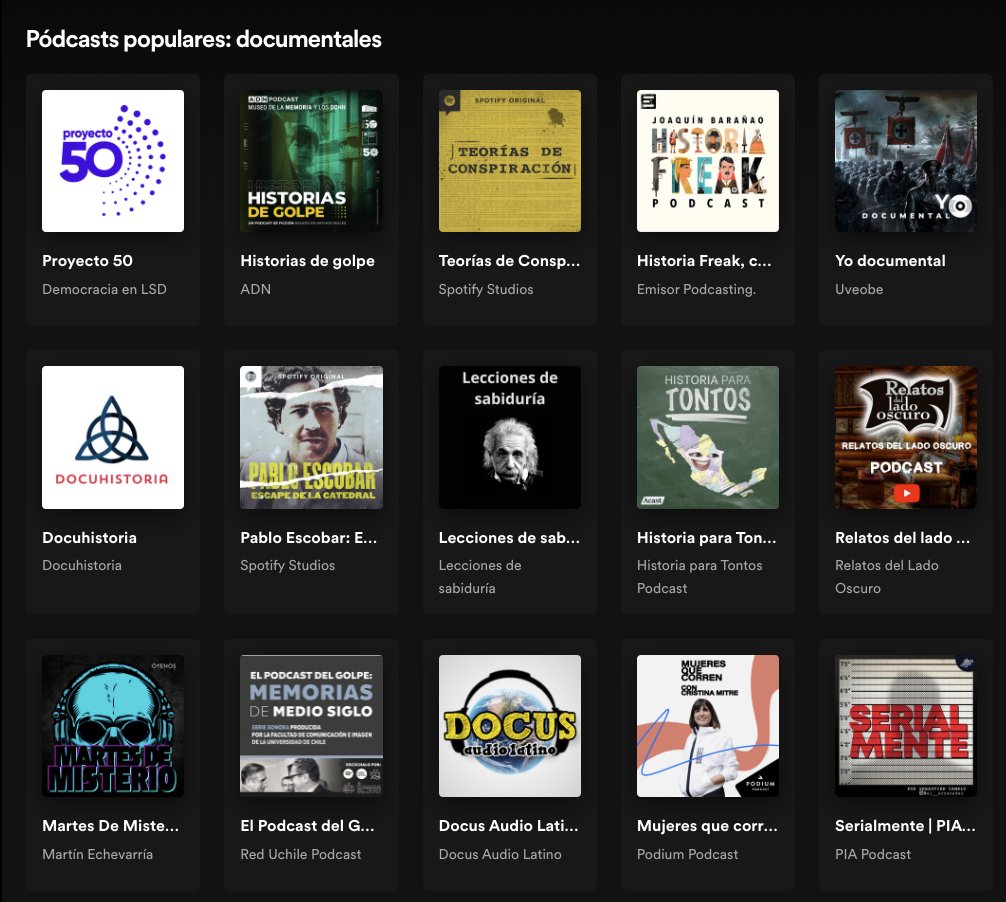Select the Memorias de Medio Siglo cover

[x=311, y=726]
